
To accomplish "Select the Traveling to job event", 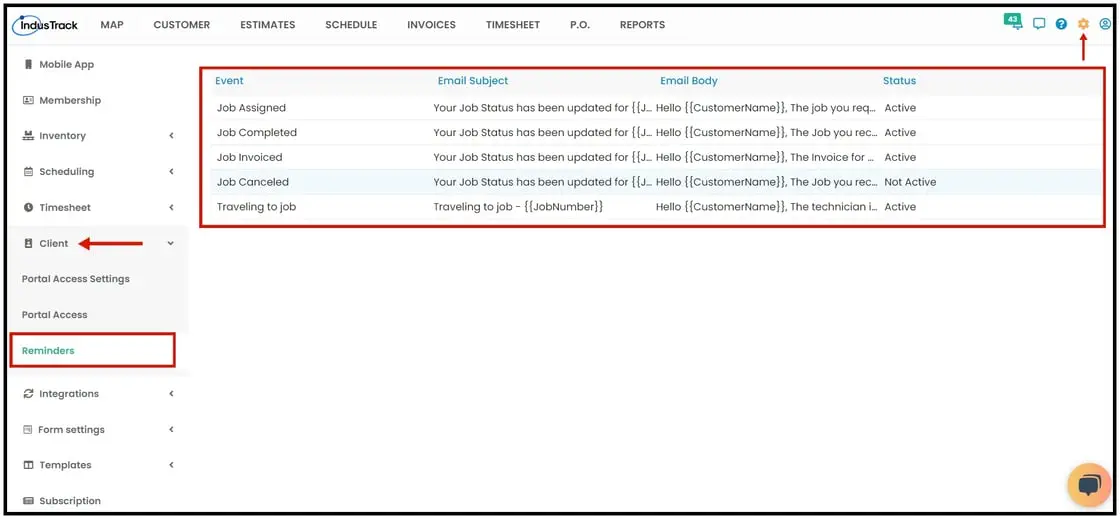I will [256, 207].
